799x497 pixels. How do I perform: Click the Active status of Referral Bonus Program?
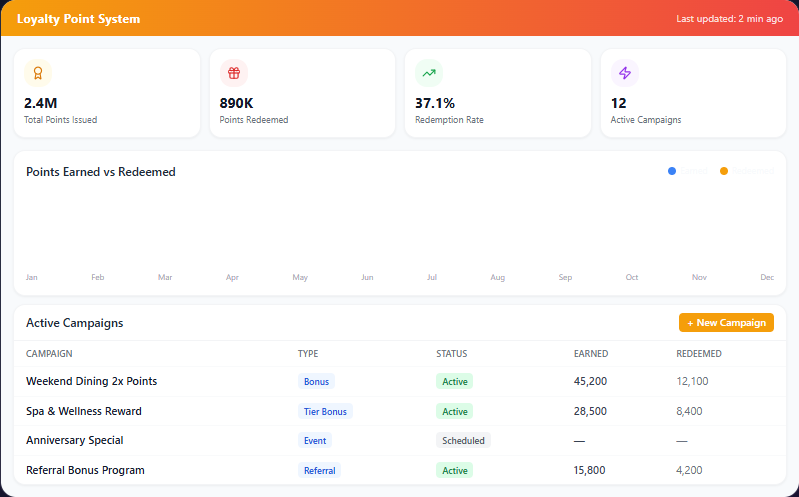[455, 470]
